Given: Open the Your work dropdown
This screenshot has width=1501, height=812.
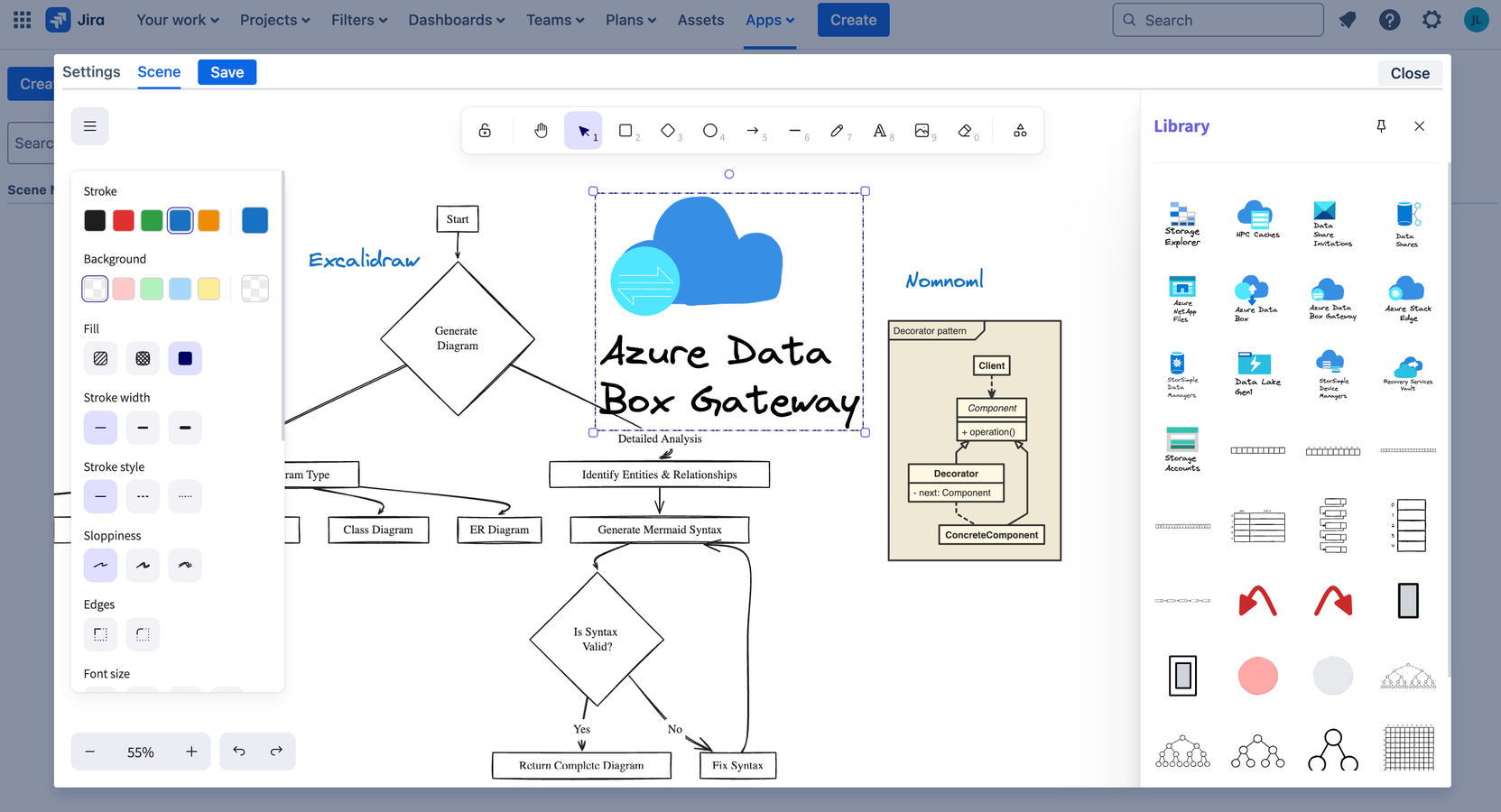Looking at the screenshot, I should click(178, 20).
